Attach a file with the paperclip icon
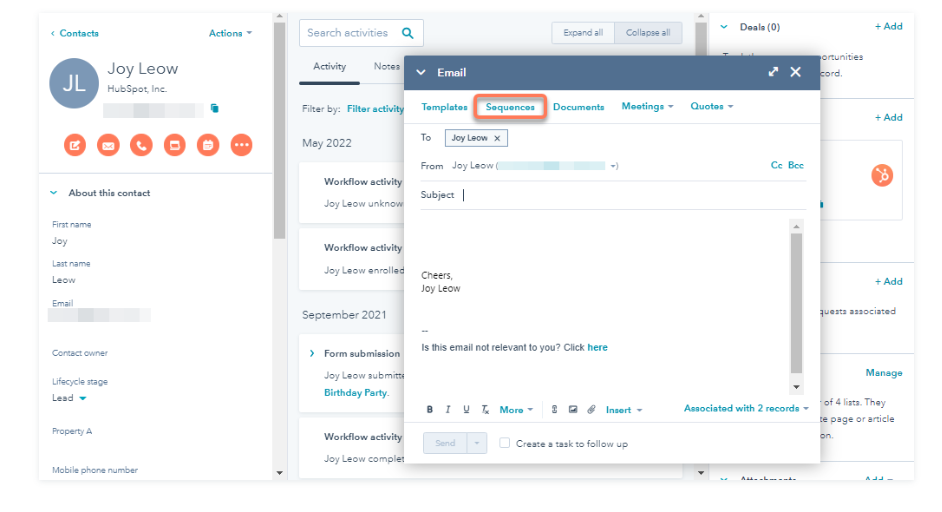Image resolution: width=942 pixels, height=512 pixels. pyautogui.click(x=592, y=409)
